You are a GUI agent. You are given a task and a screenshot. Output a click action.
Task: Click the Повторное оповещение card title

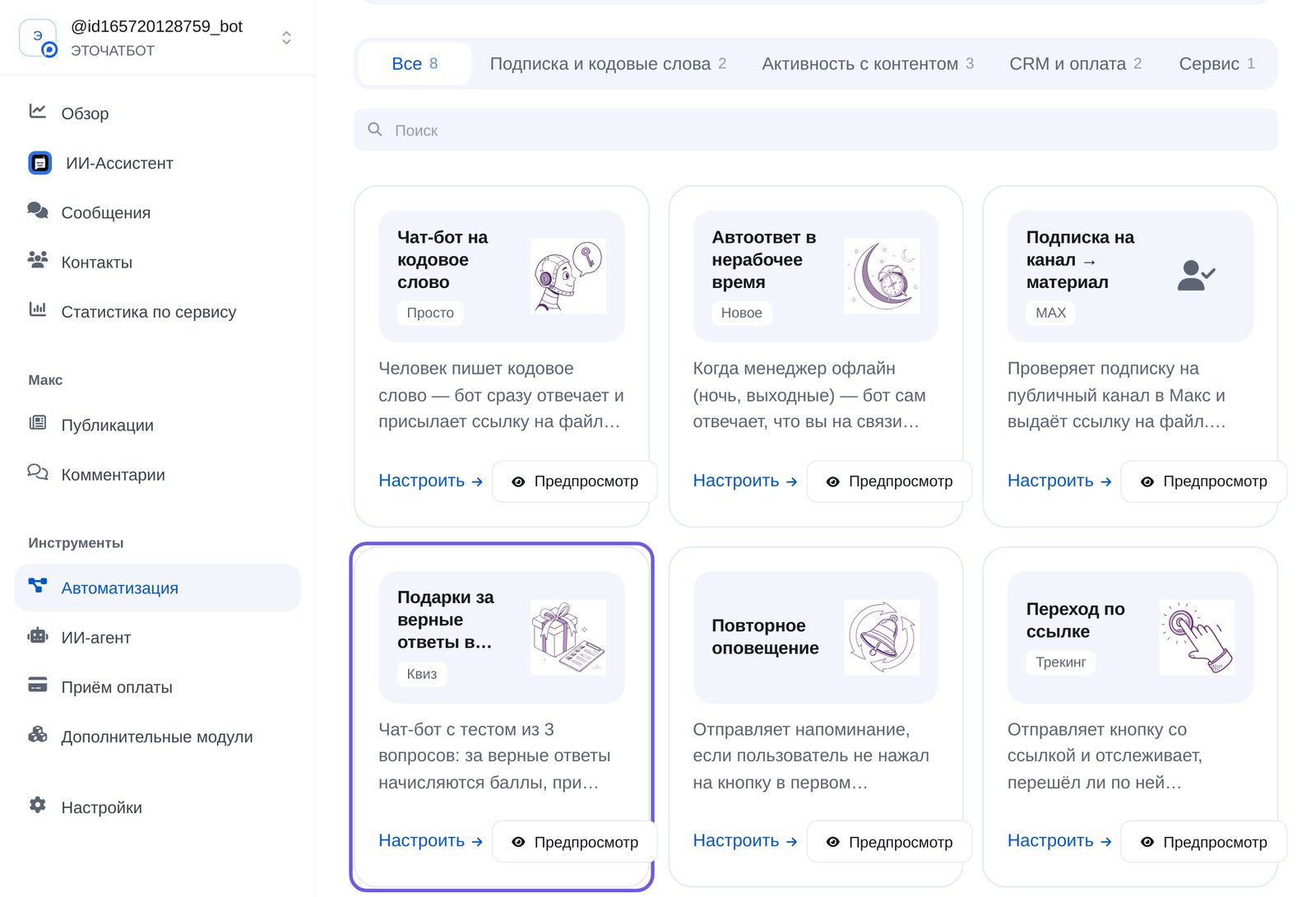(x=765, y=637)
